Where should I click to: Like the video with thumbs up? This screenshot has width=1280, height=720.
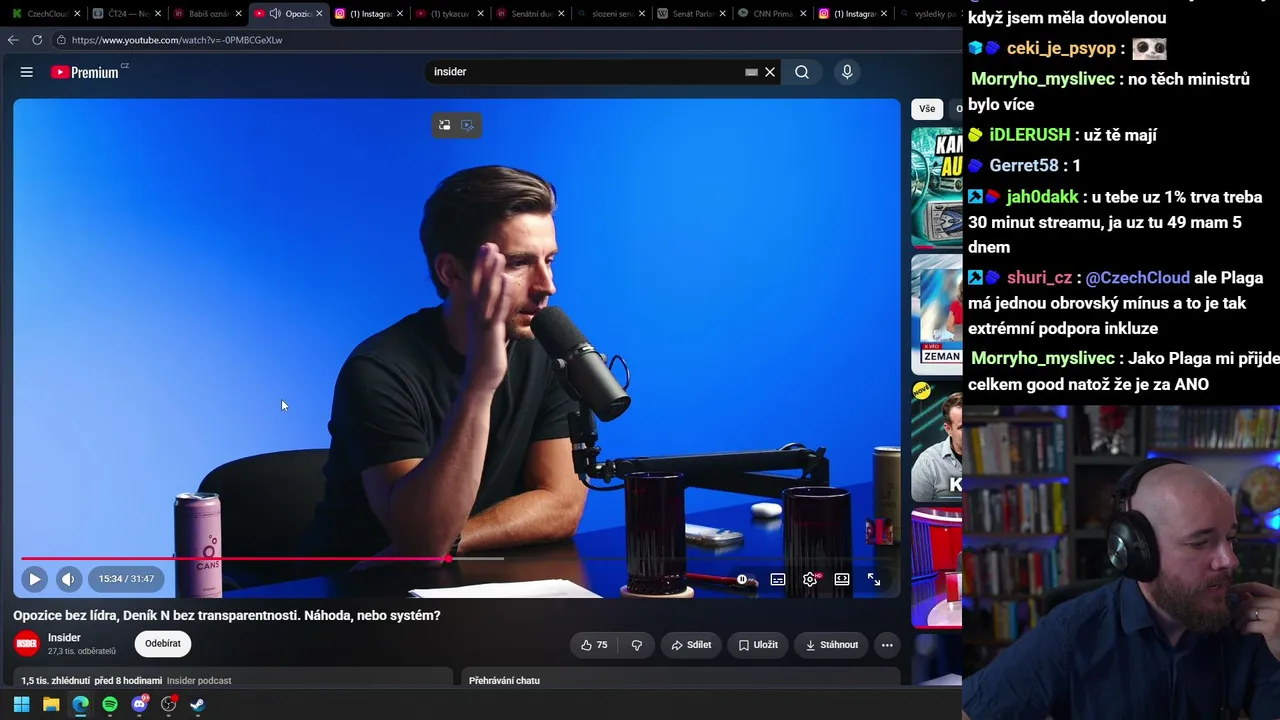[x=594, y=645]
